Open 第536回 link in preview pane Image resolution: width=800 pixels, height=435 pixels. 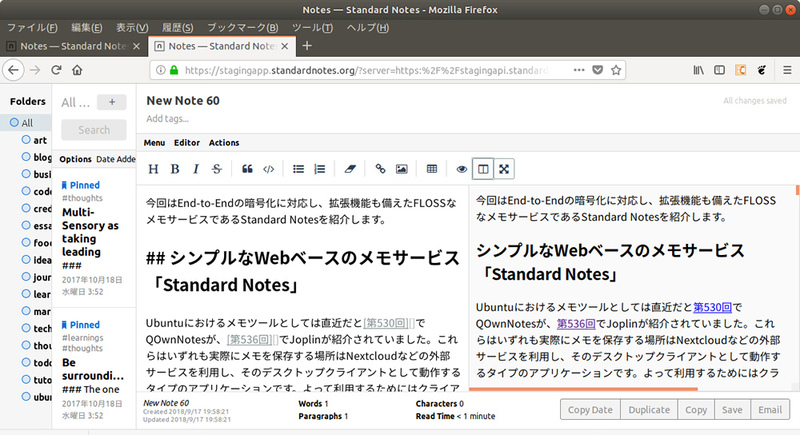pyautogui.click(x=576, y=323)
